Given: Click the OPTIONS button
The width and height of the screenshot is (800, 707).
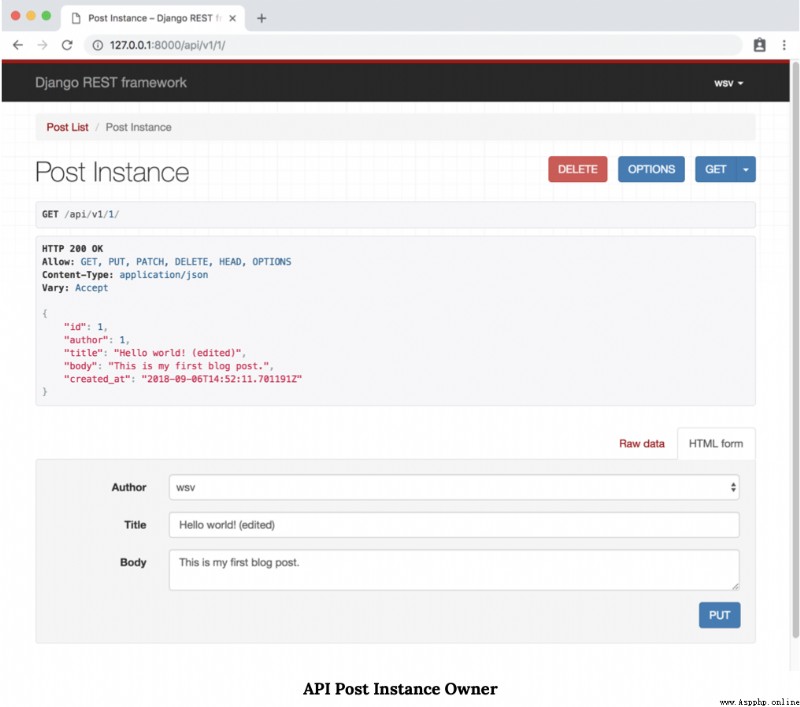Looking at the screenshot, I should pos(651,169).
